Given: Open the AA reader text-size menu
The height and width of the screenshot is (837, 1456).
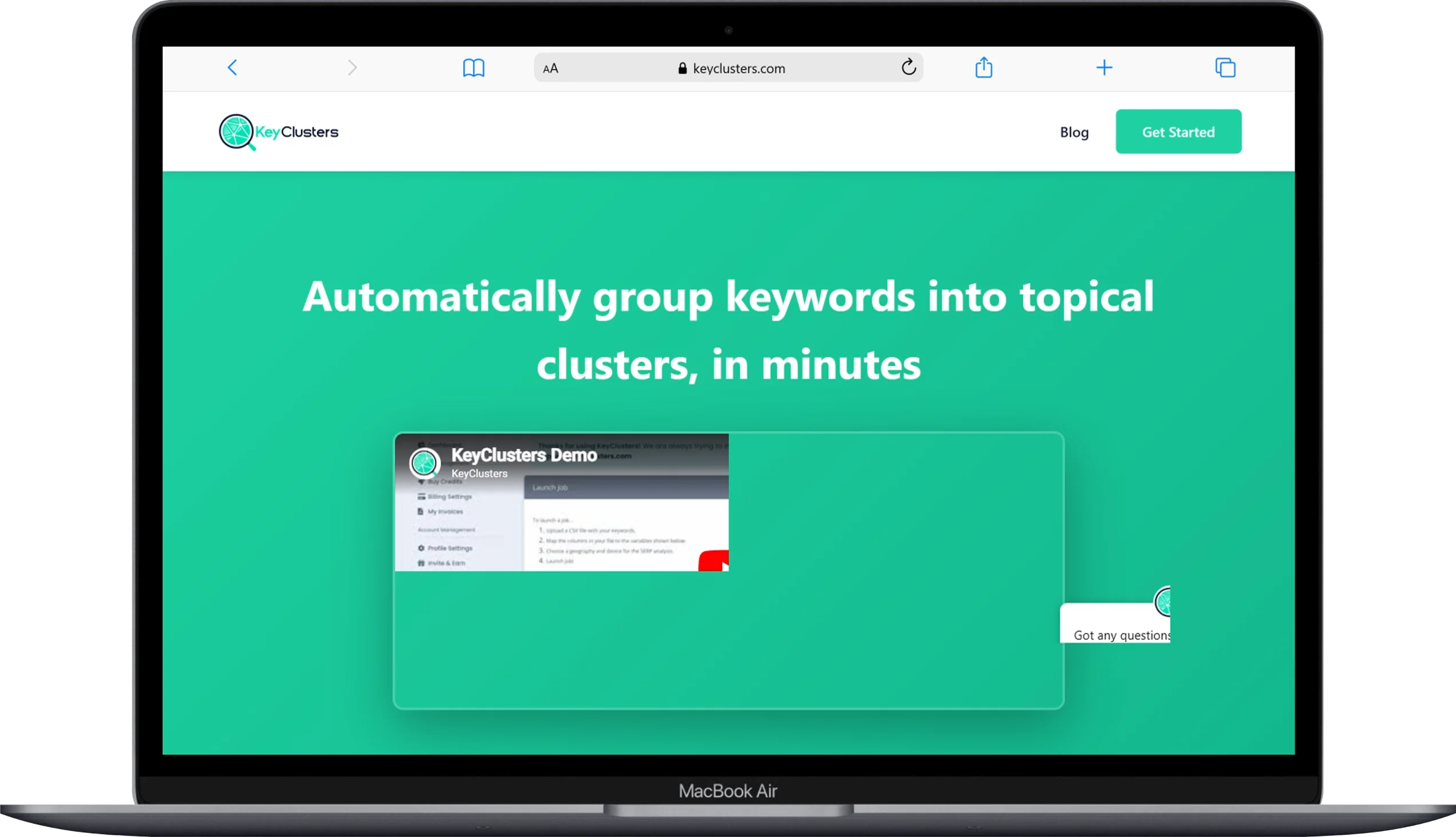Looking at the screenshot, I should point(551,68).
